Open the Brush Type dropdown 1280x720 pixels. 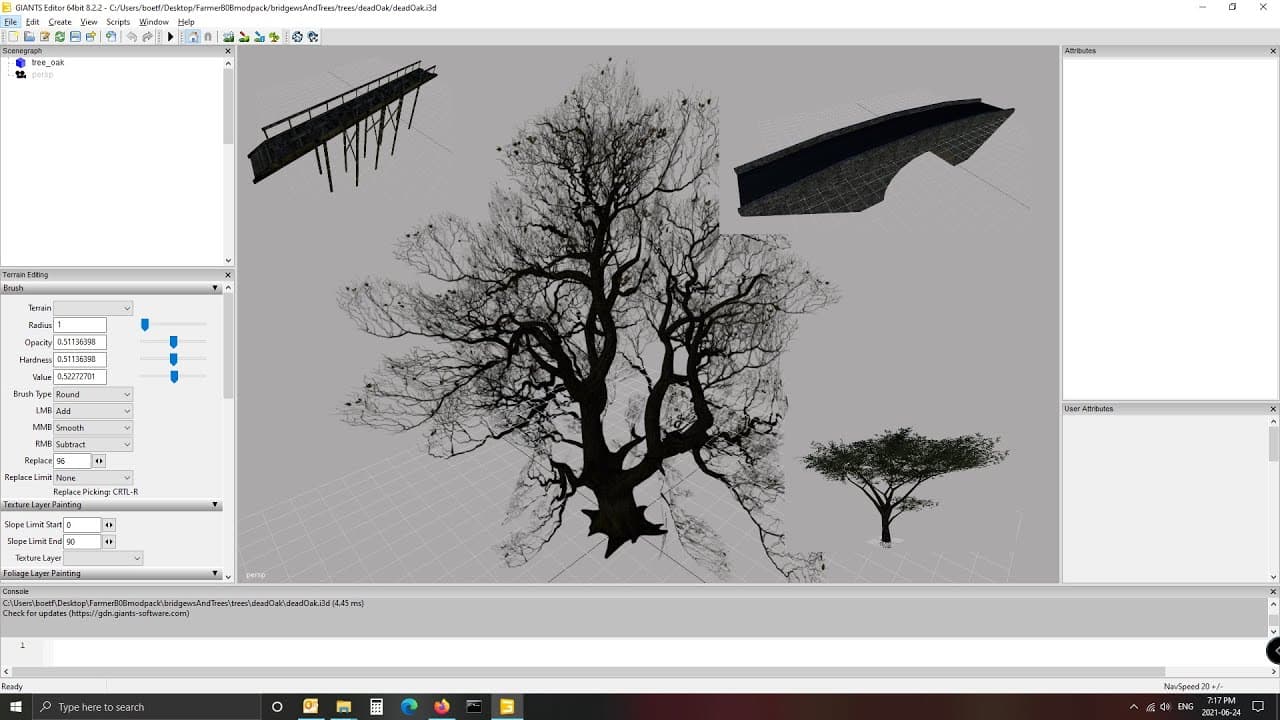pos(93,394)
